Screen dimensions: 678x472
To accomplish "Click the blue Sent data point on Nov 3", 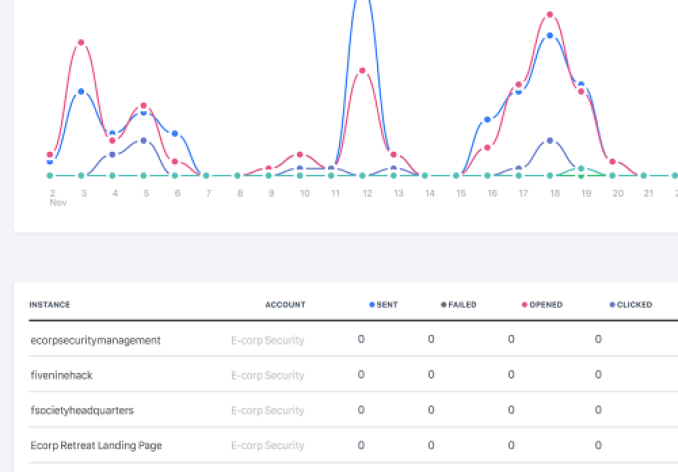I will [81, 92].
